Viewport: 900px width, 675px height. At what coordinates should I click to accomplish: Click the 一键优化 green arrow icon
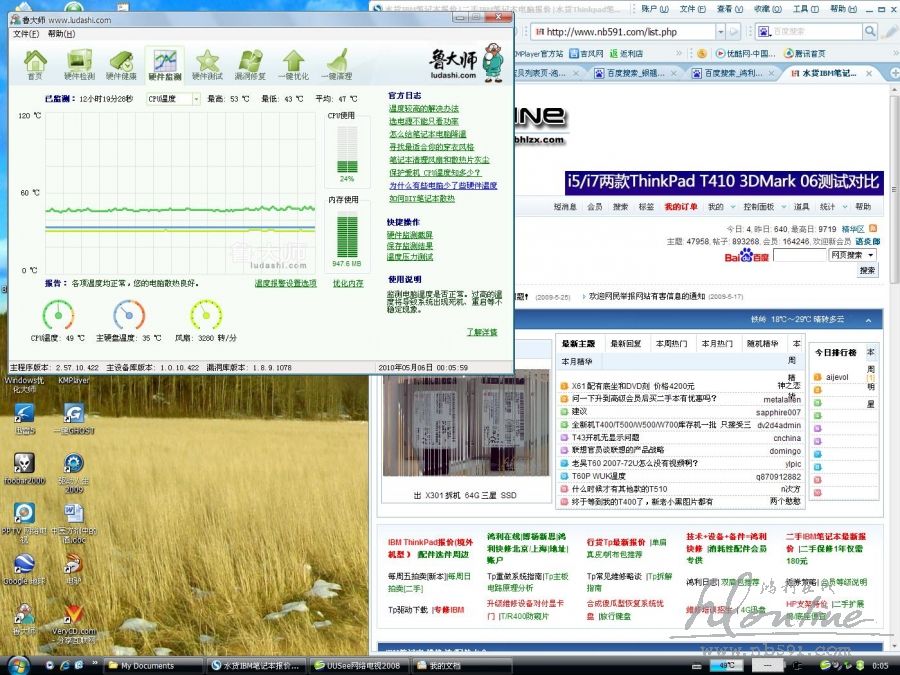(x=293, y=64)
